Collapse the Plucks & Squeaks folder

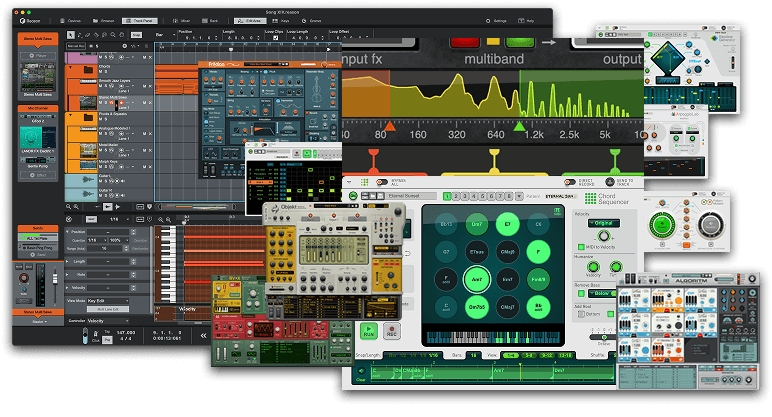(x=70, y=116)
